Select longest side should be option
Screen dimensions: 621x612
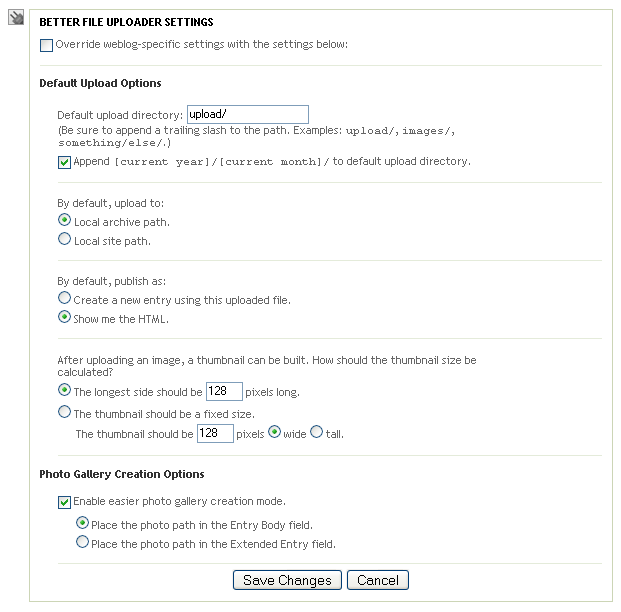(x=64, y=390)
